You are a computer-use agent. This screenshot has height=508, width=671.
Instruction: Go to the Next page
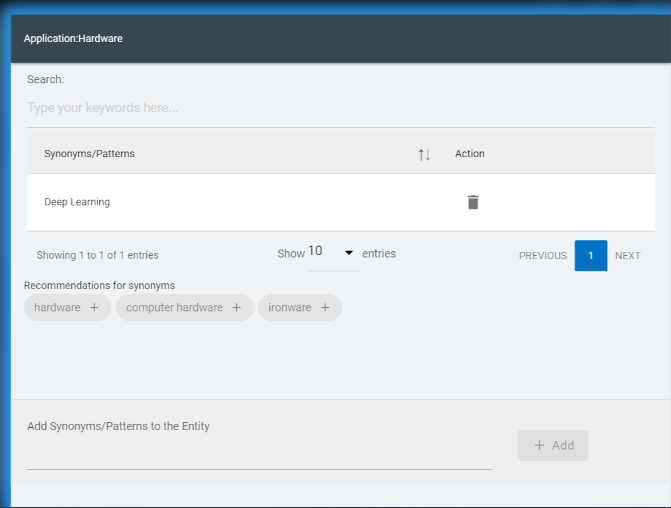628,256
